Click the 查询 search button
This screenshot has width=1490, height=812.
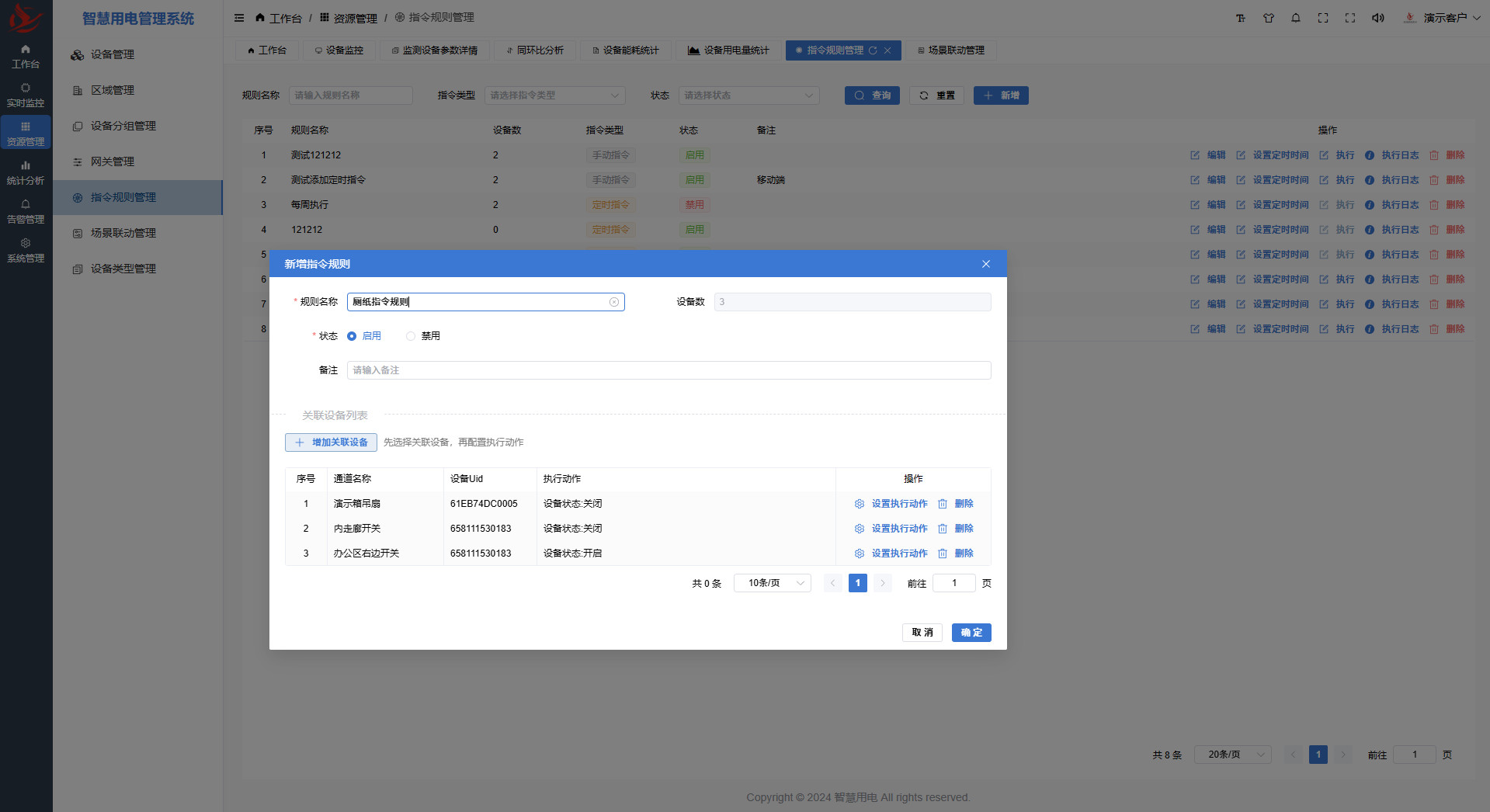click(x=872, y=95)
